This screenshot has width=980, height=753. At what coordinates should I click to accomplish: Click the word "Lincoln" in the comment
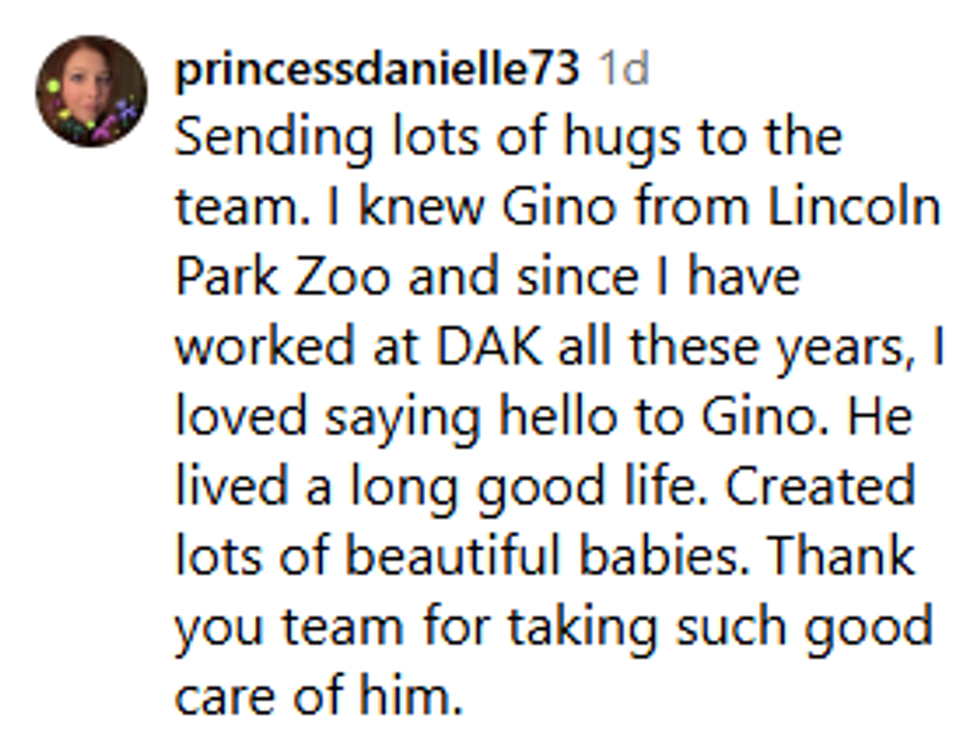click(854, 207)
